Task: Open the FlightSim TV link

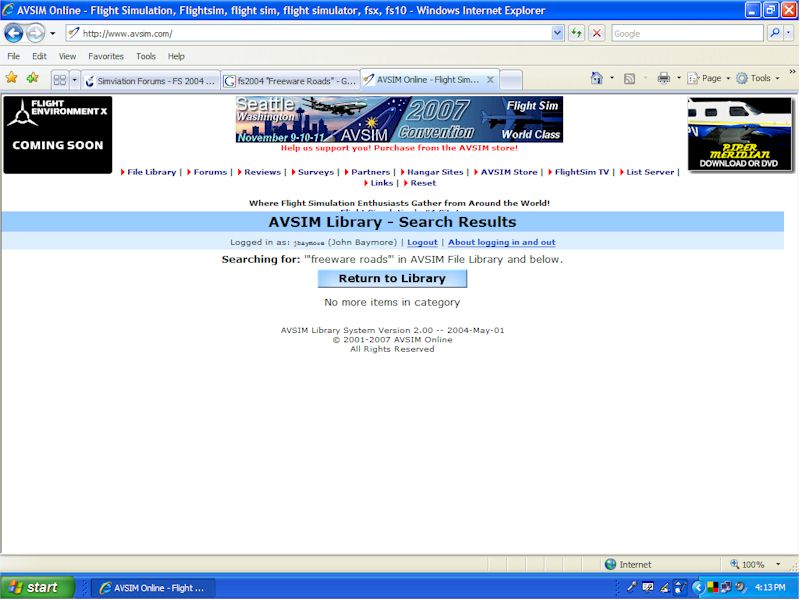Action: [x=582, y=172]
